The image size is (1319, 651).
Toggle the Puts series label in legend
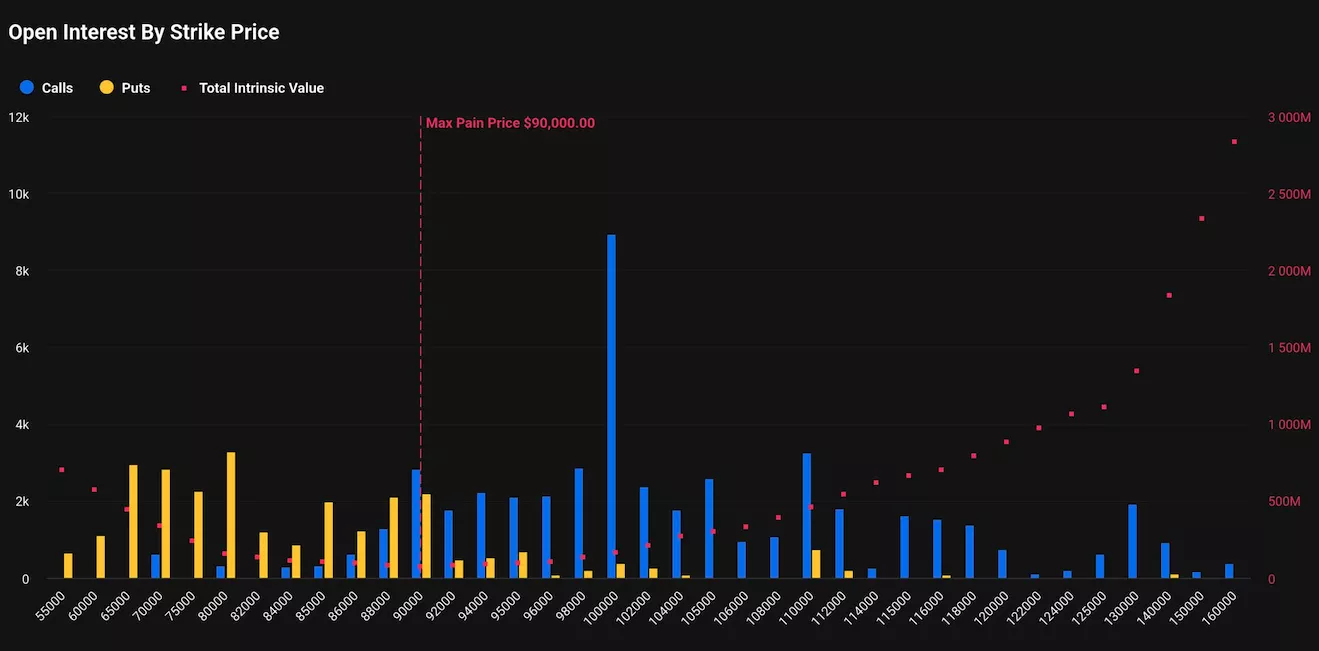pos(136,88)
